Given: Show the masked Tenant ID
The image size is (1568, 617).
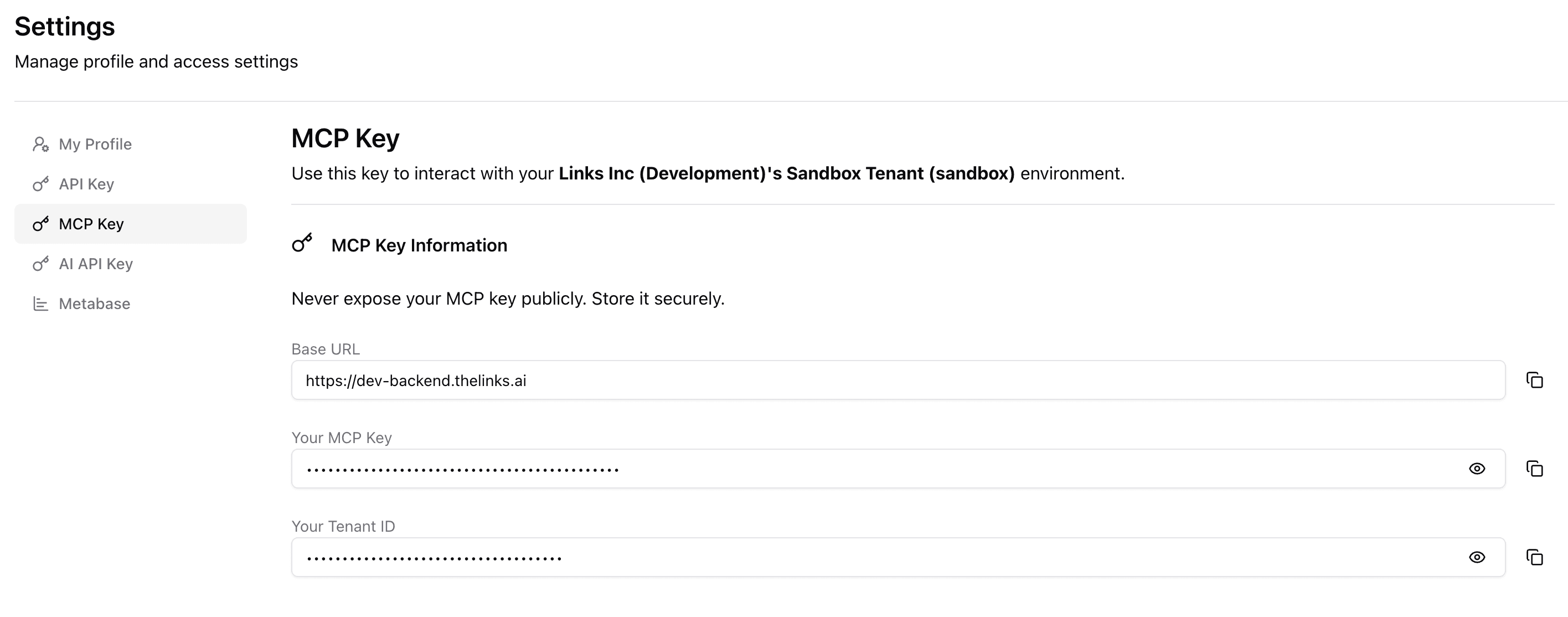Looking at the screenshot, I should click(1477, 557).
